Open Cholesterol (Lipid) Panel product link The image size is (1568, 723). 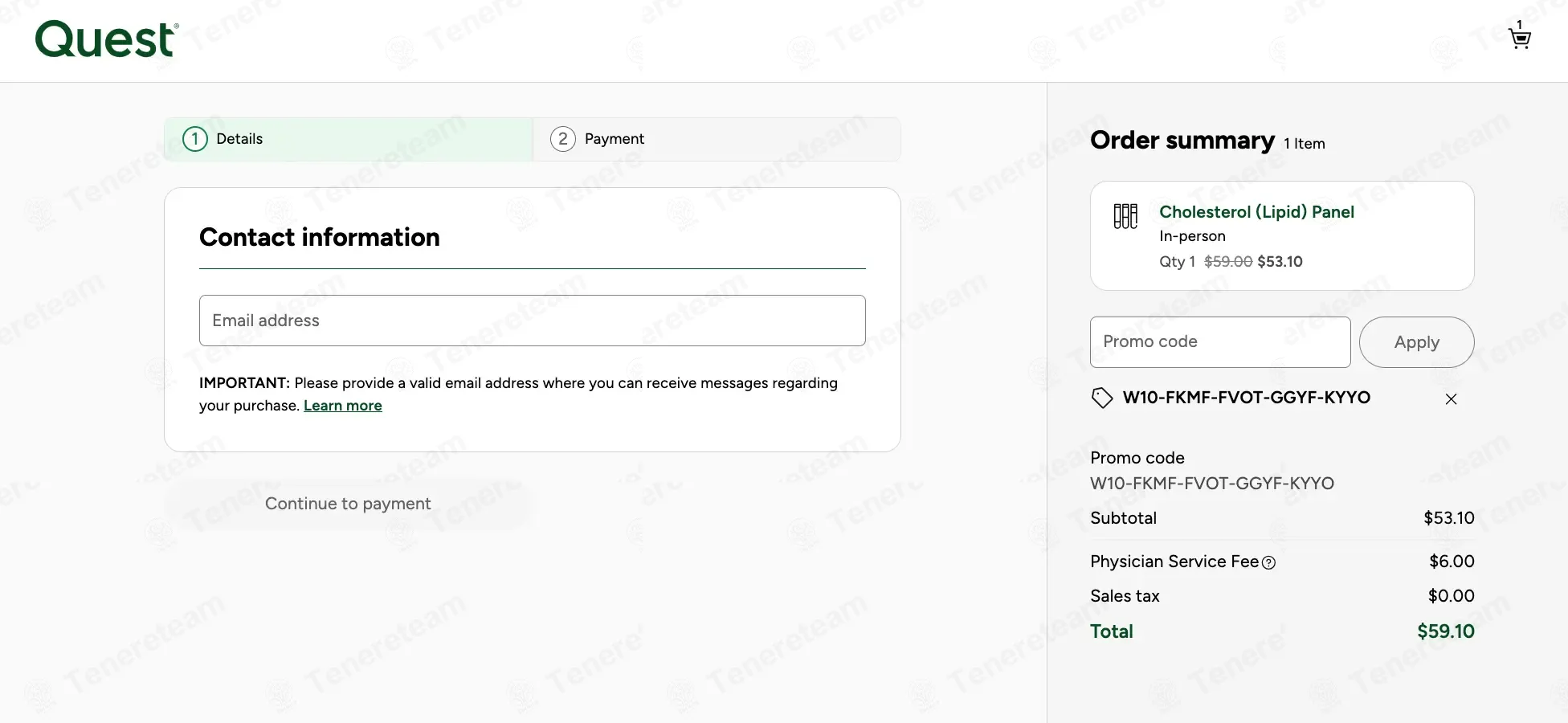[x=1256, y=212]
